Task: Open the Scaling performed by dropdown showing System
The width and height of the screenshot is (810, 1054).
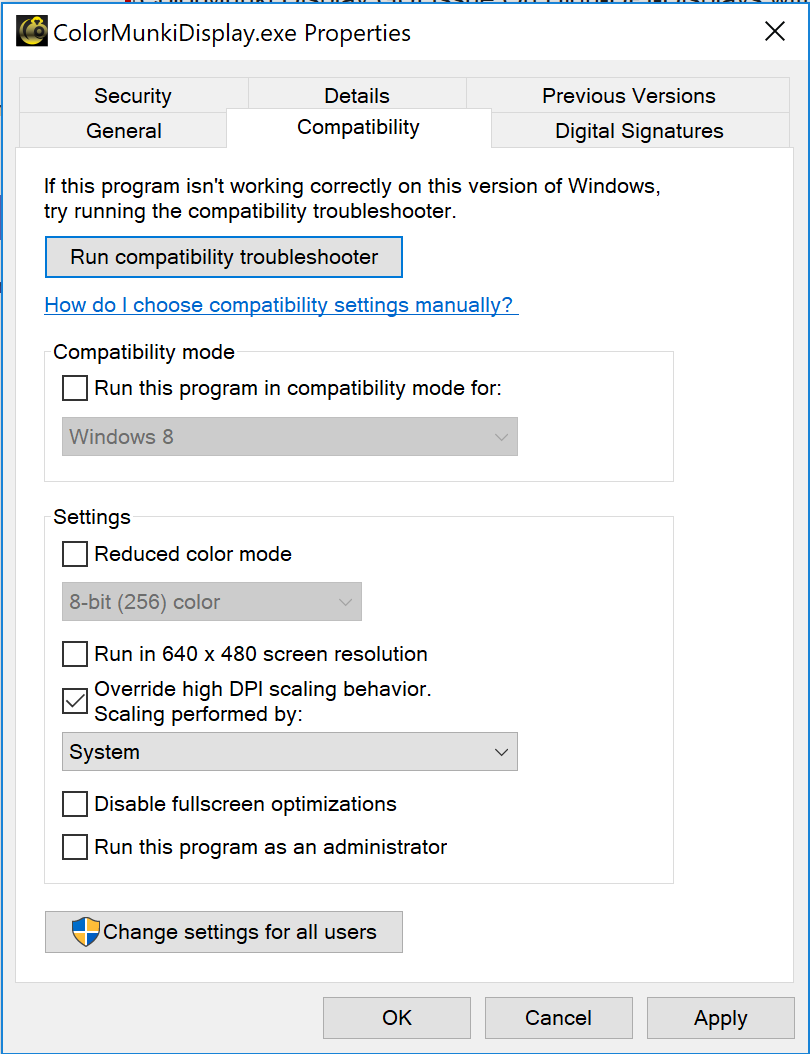Action: [290, 751]
